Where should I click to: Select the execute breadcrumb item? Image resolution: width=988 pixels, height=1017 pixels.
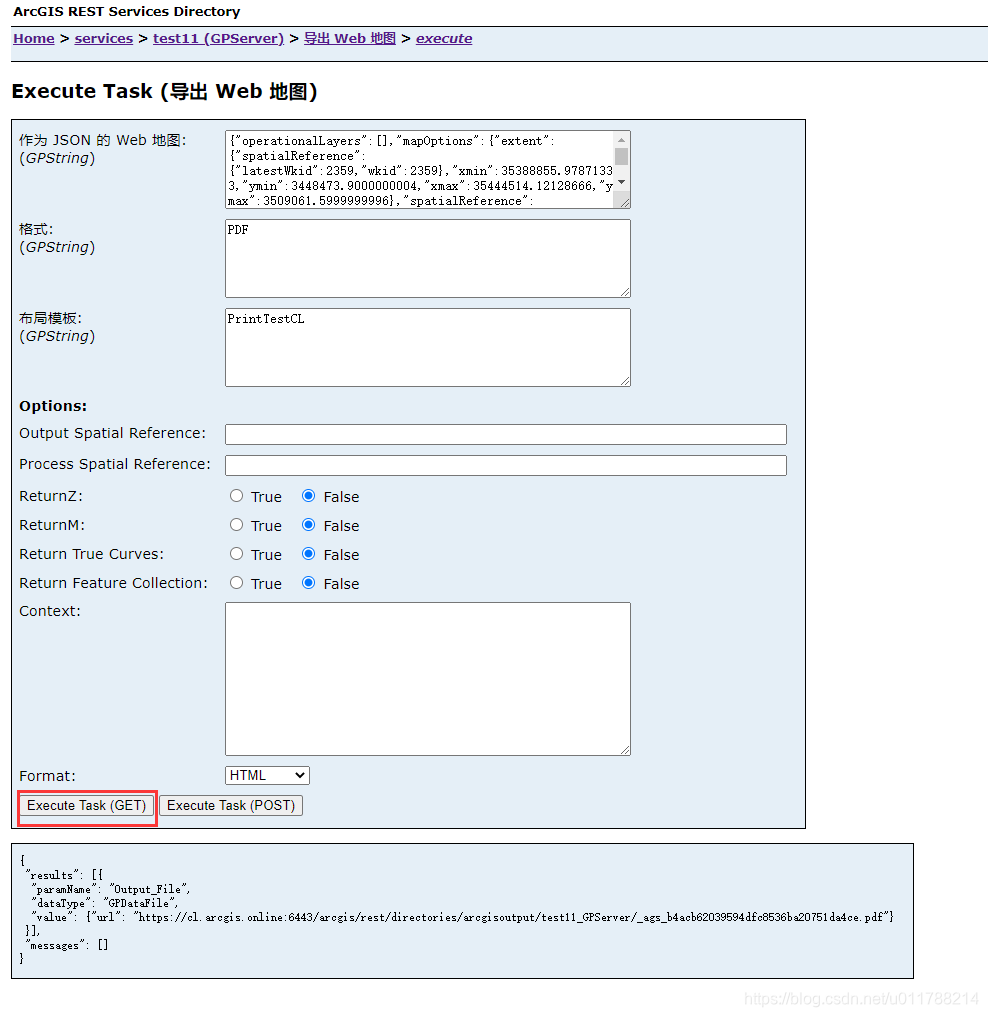443,38
